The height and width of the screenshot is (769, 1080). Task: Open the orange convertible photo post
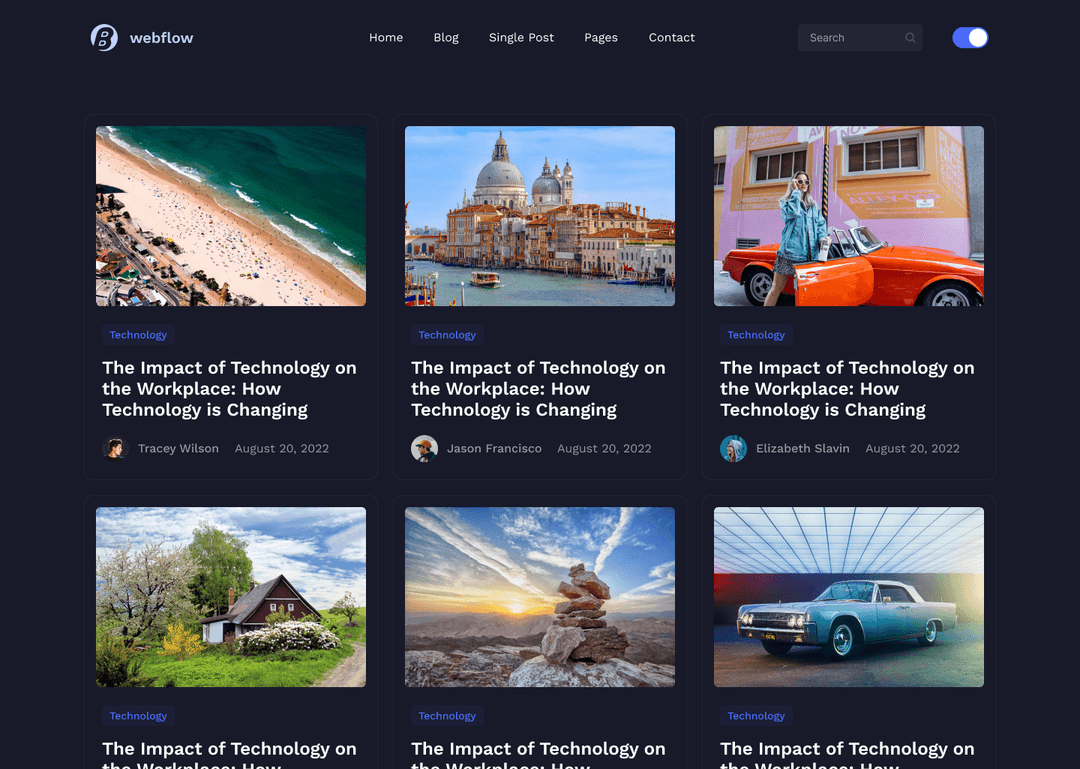(849, 216)
